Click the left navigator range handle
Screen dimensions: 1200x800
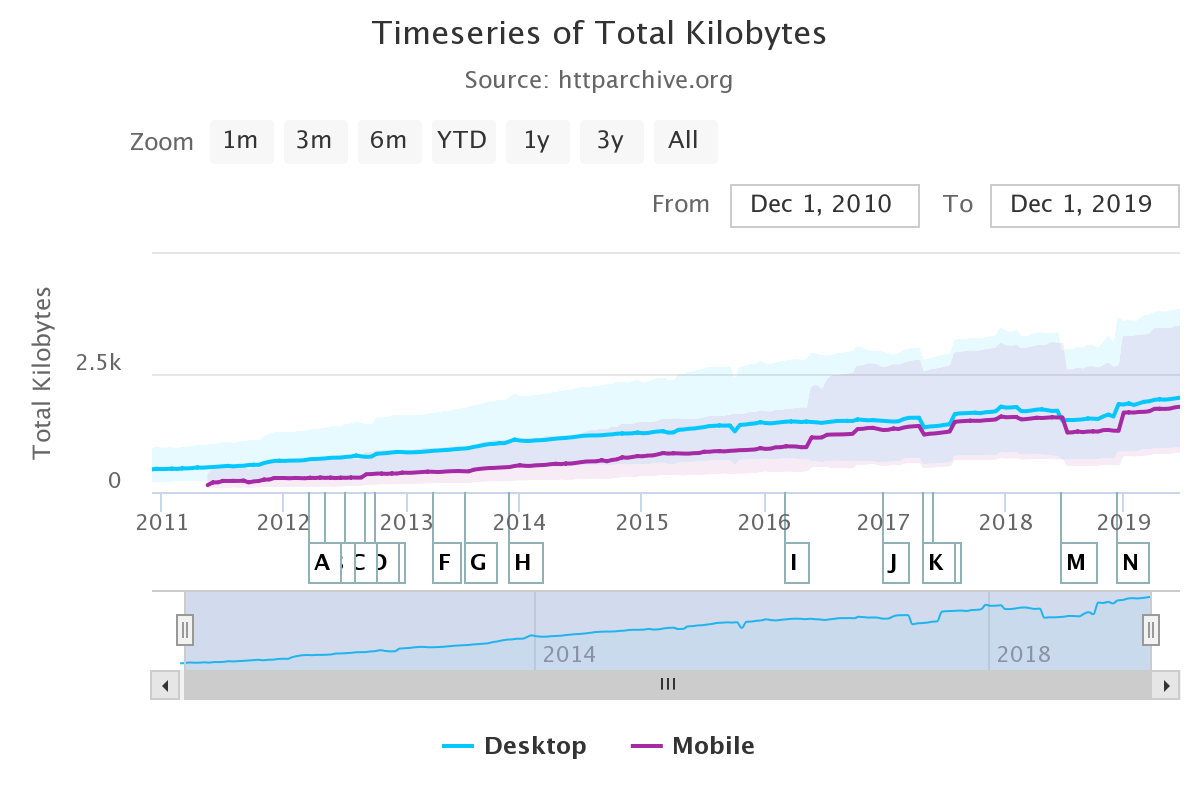tap(185, 630)
